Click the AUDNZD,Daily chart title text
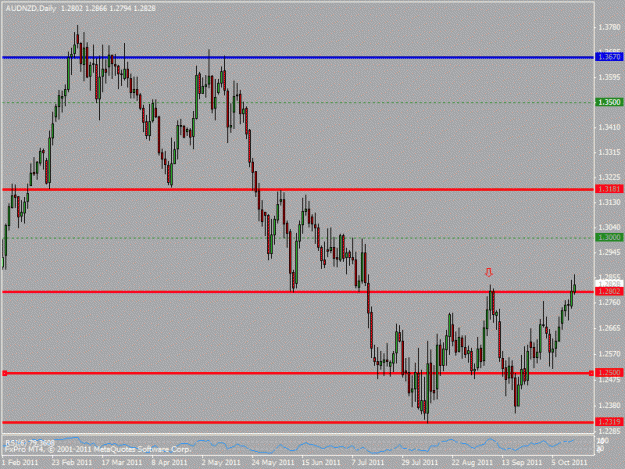Image resolution: width=625 pixels, height=469 pixels. click(x=31, y=8)
